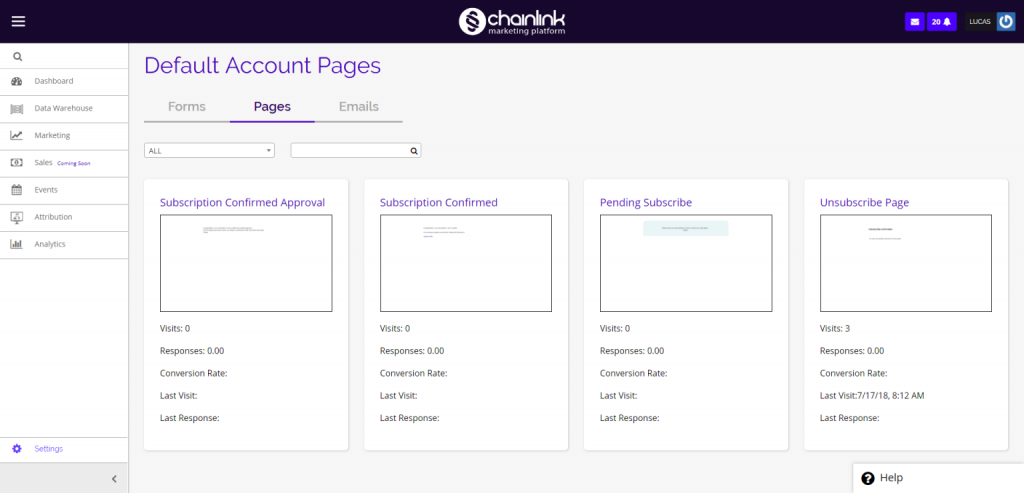
Task: Collapse the sidebar with the chevron
Action: point(114,479)
